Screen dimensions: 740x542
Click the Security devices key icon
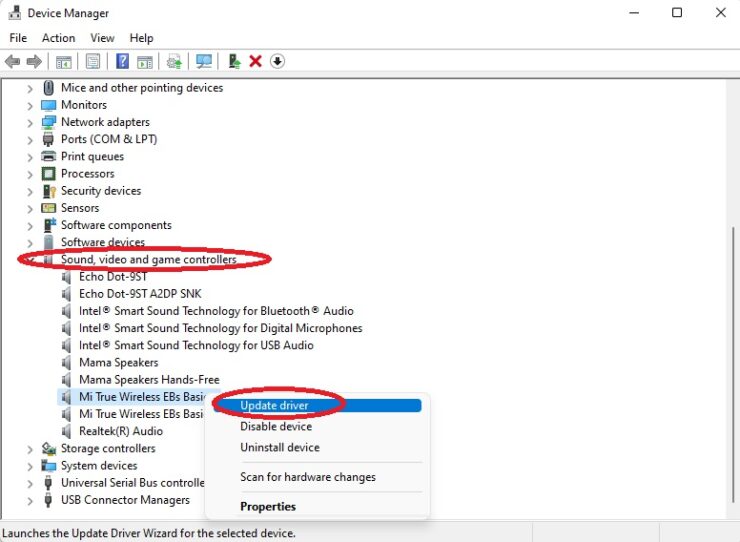pyautogui.click(x=49, y=191)
